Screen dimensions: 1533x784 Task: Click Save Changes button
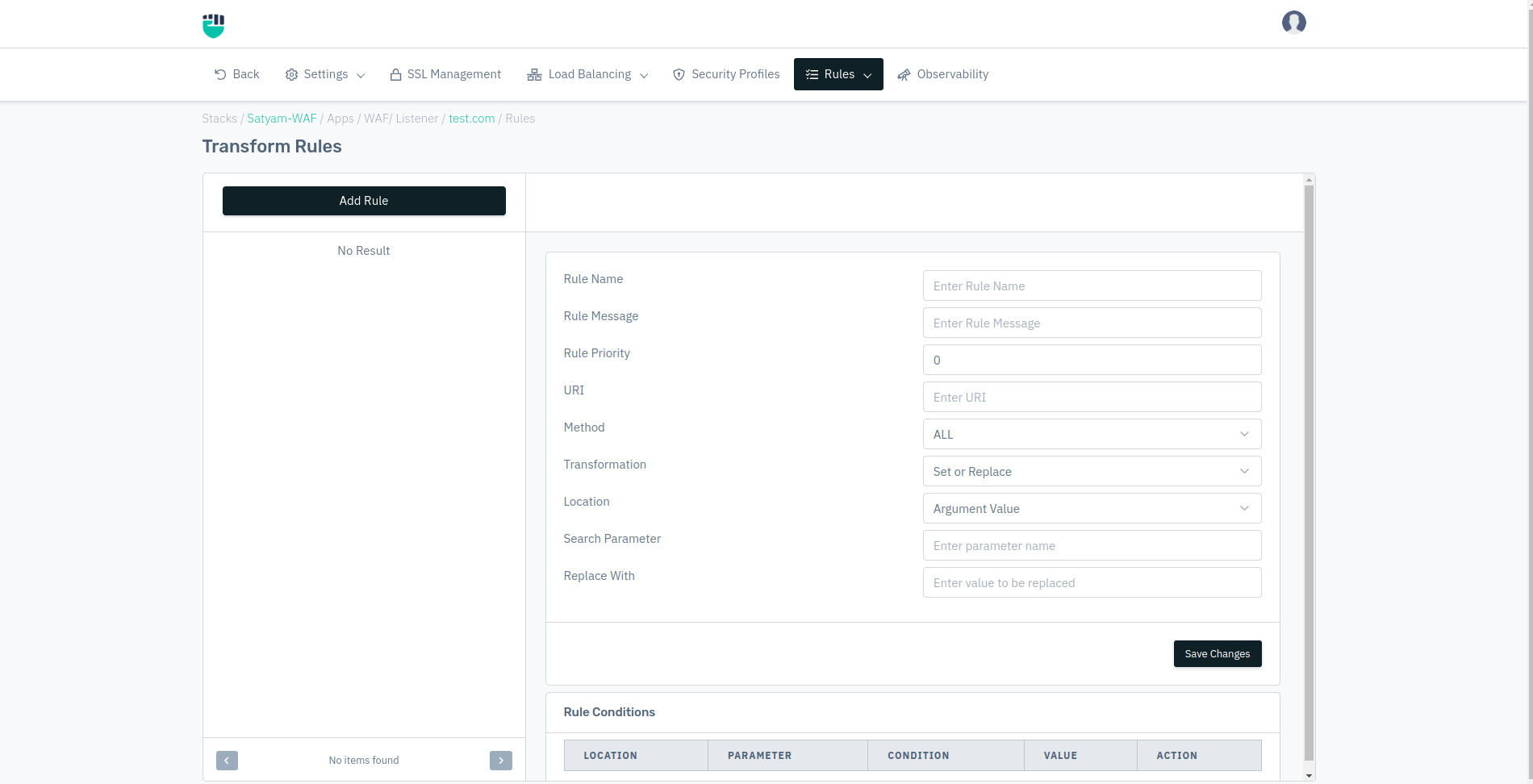pyautogui.click(x=1217, y=654)
